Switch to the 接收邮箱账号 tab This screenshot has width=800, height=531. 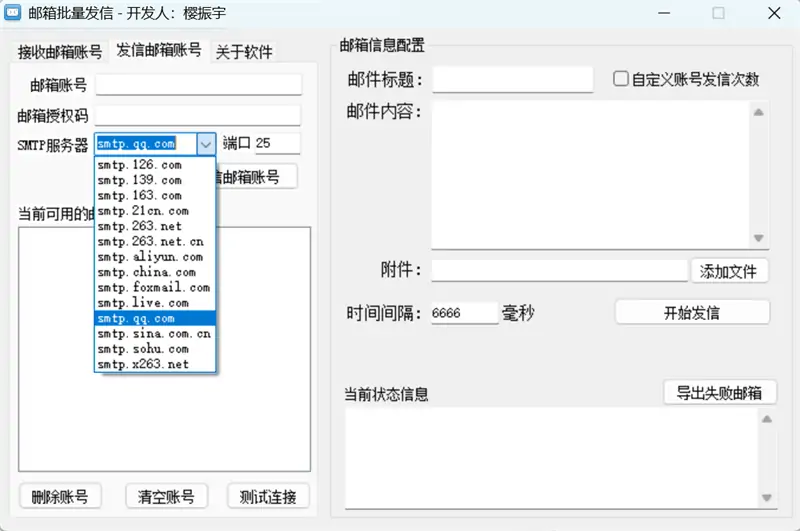(x=60, y=52)
